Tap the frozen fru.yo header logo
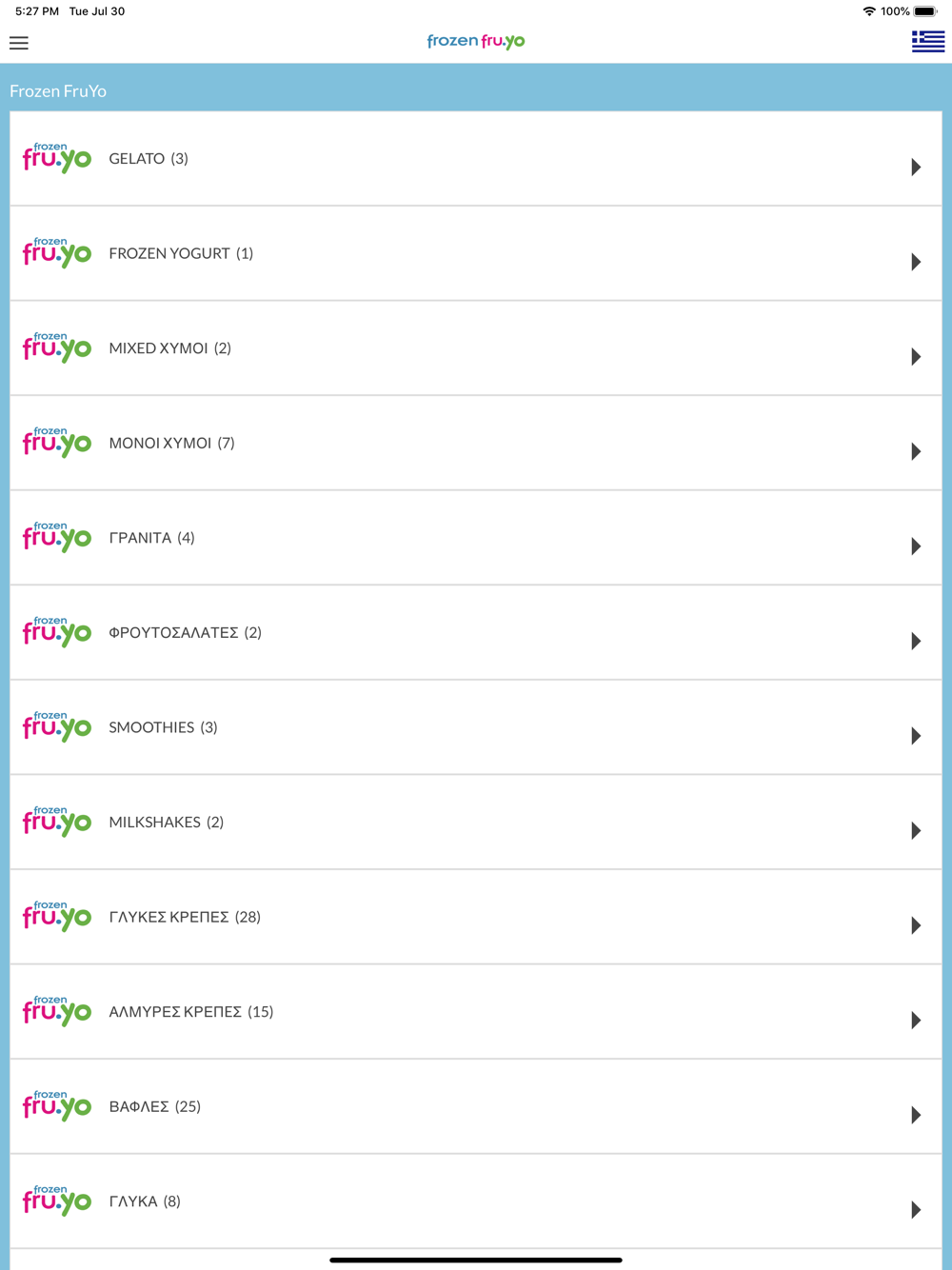The image size is (952, 1270). pyautogui.click(x=476, y=41)
